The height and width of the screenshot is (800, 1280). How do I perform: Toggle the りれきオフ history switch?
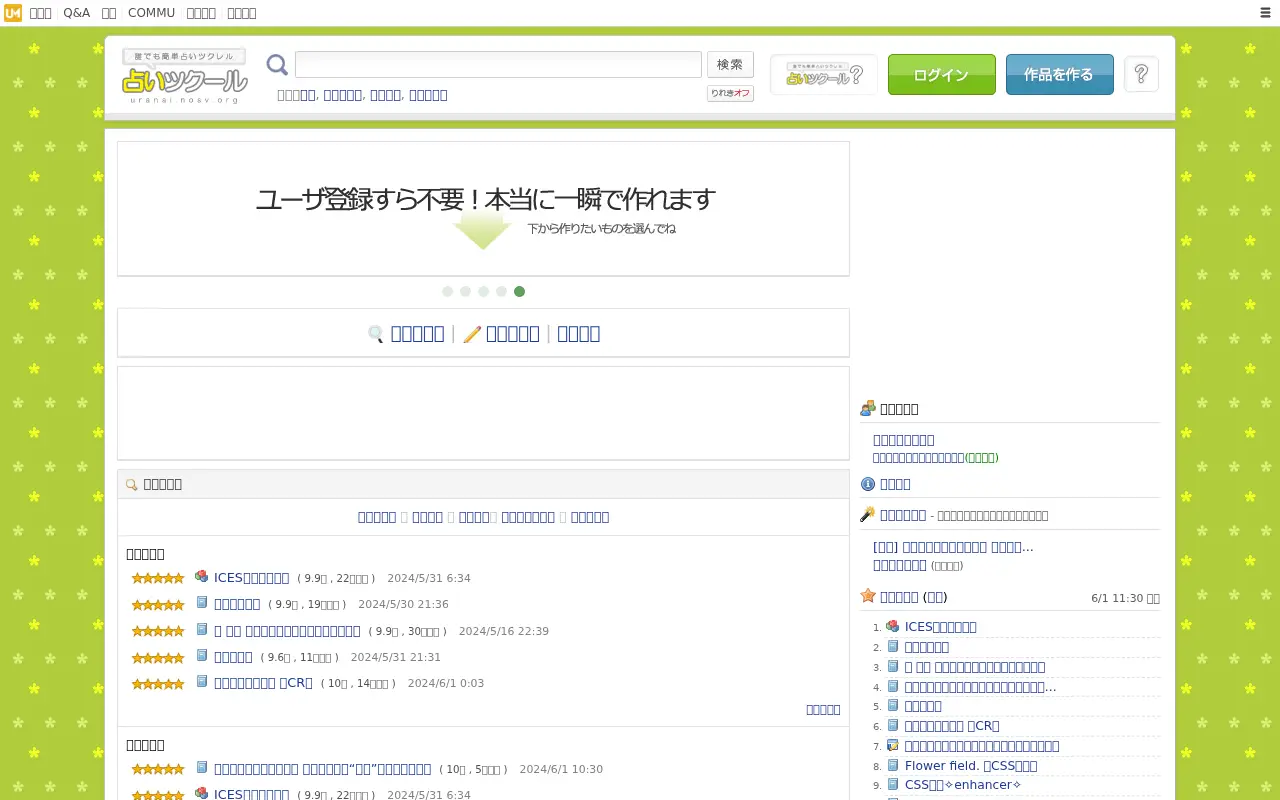pyautogui.click(x=730, y=93)
